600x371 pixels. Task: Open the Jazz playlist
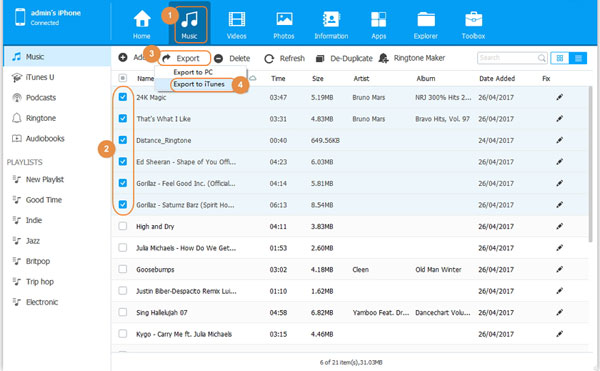[x=57, y=241]
